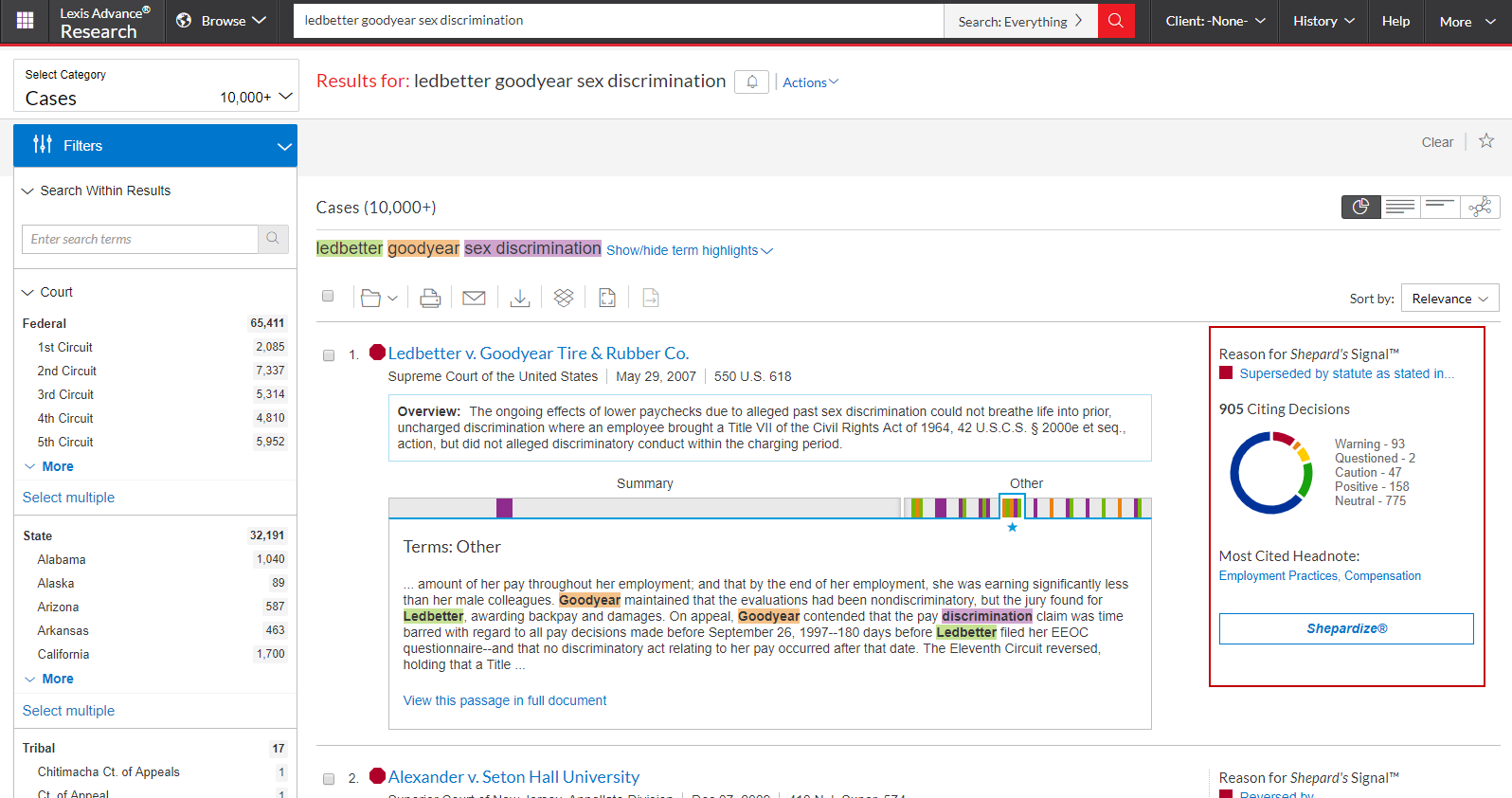Image resolution: width=1512 pixels, height=798 pixels.
Task: Click the blue star passage marker
Action: tap(1013, 527)
